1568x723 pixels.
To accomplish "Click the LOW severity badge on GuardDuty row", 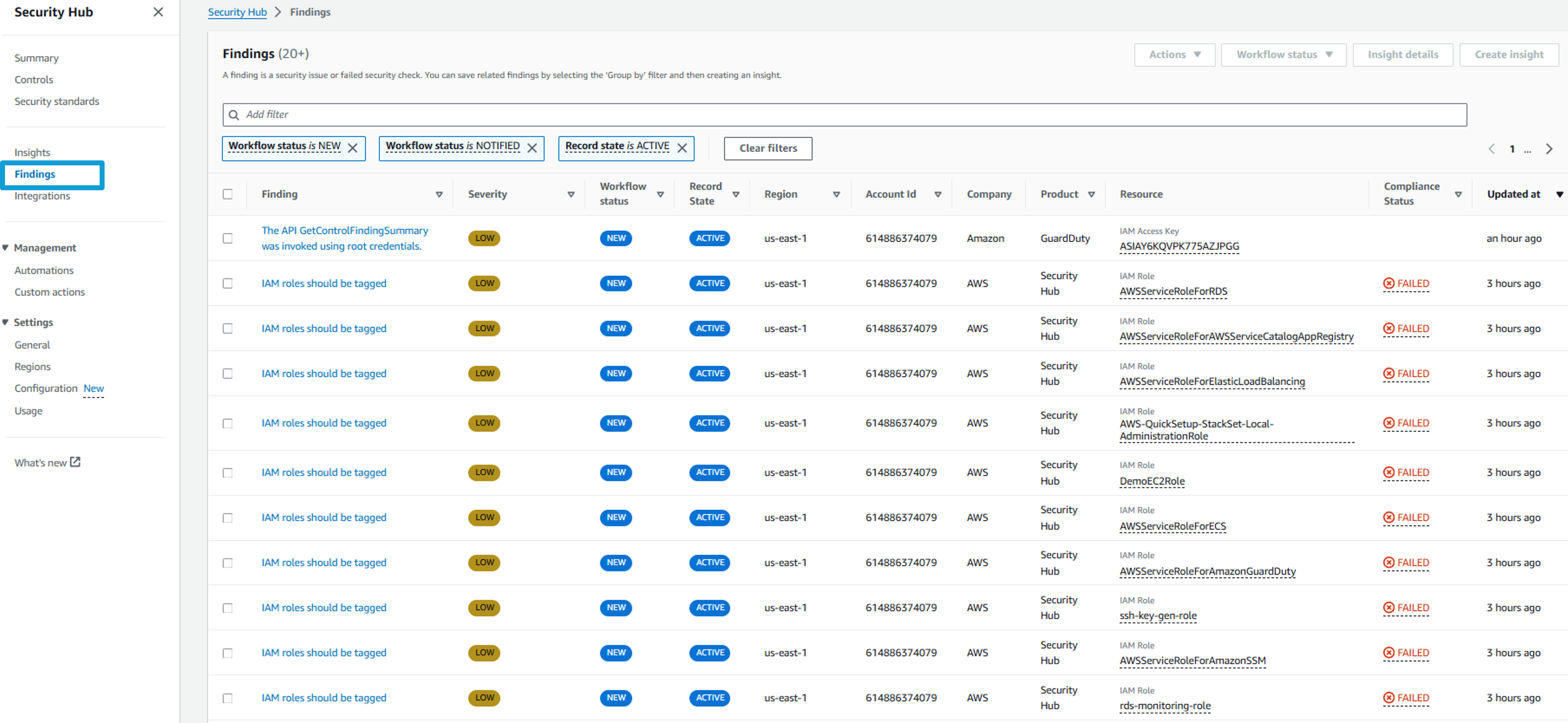I will (484, 238).
